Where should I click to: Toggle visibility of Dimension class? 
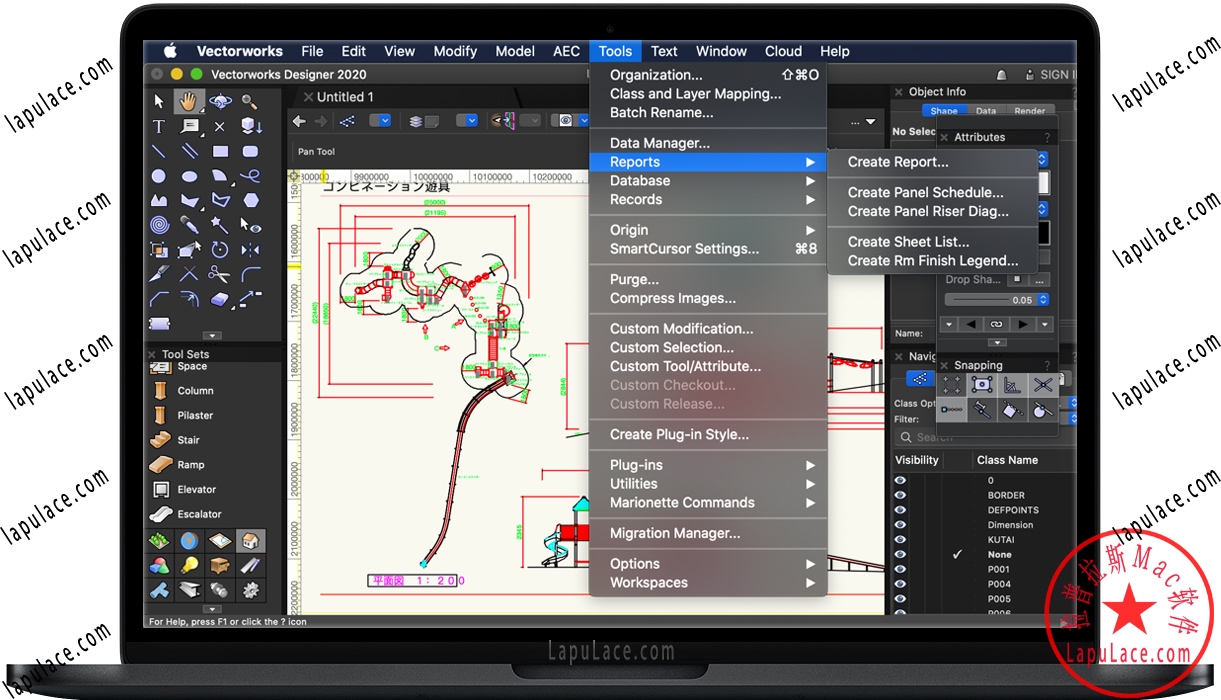pyautogui.click(x=900, y=525)
